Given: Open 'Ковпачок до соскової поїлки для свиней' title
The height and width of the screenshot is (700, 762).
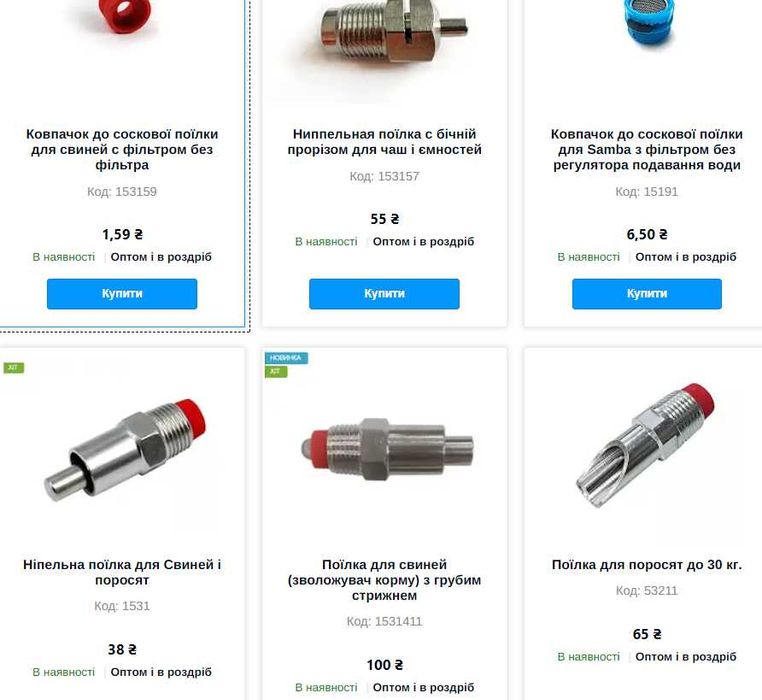Looking at the screenshot, I should pos(122,149).
